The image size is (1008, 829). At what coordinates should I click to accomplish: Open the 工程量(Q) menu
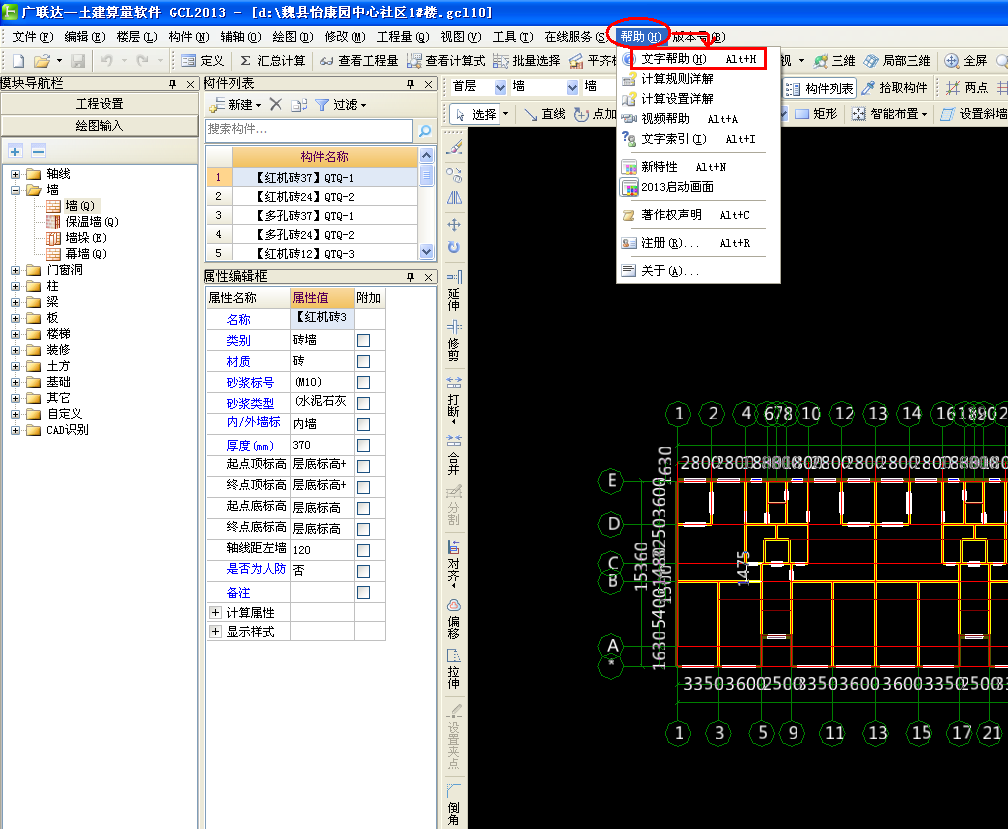(403, 37)
